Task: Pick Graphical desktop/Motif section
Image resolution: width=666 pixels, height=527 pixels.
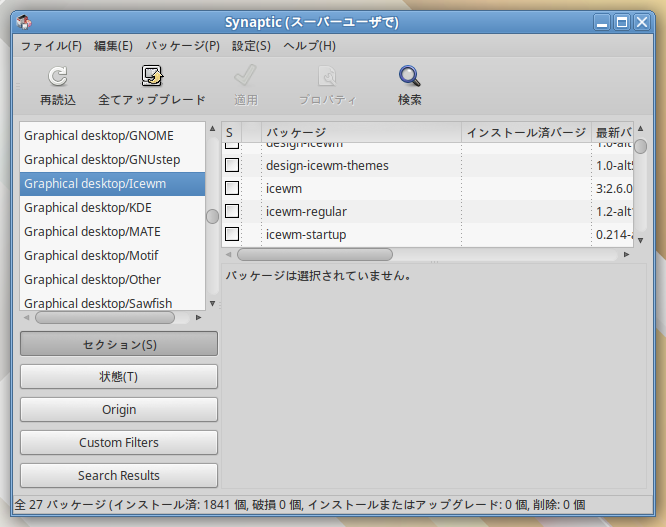Action: [113, 256]
